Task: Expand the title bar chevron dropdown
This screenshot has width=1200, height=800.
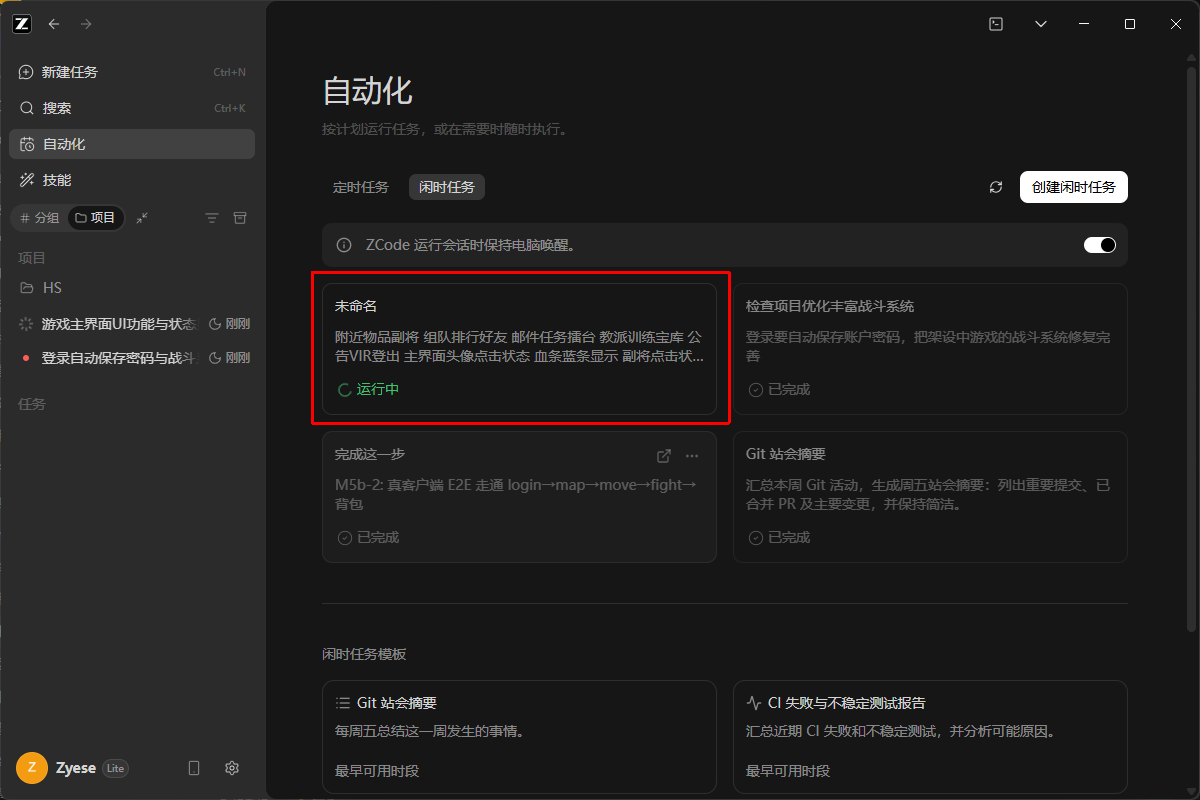Action: point(1041,24)
